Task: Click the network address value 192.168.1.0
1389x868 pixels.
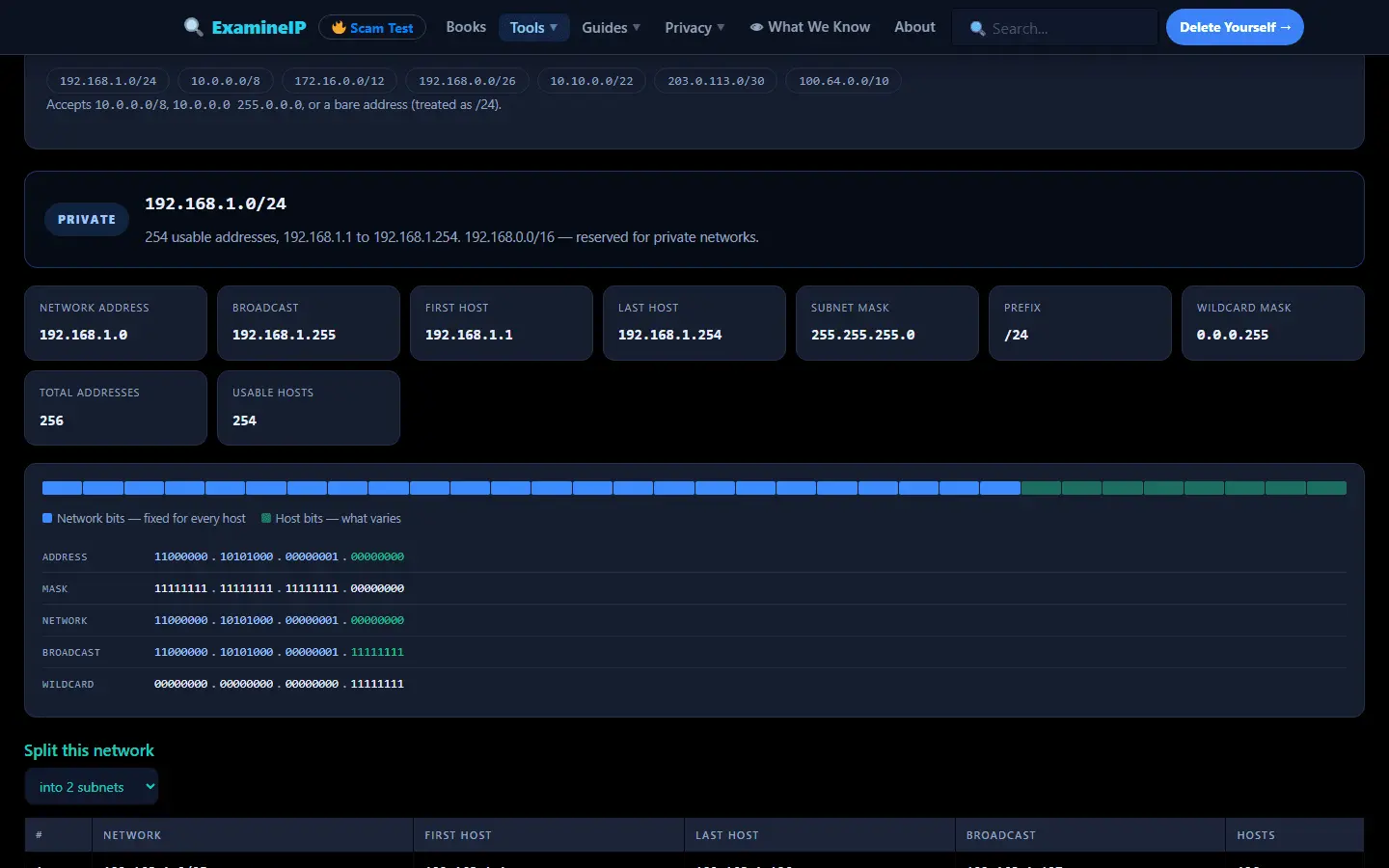Action: click(x=83, y=335)
